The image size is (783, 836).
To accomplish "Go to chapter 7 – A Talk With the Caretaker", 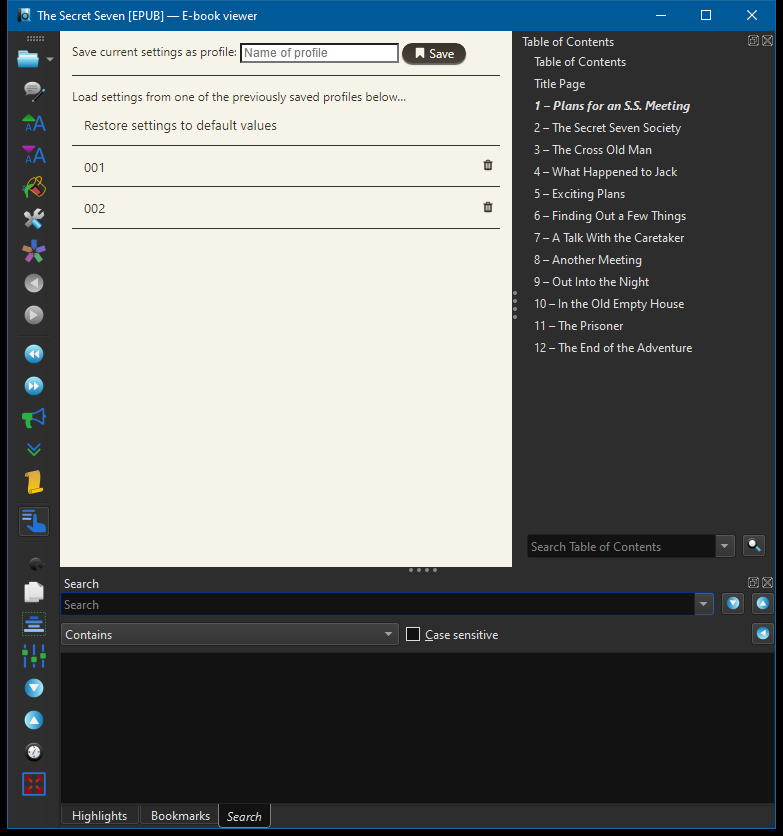I will pyautogui.click(x=609, y=238).
